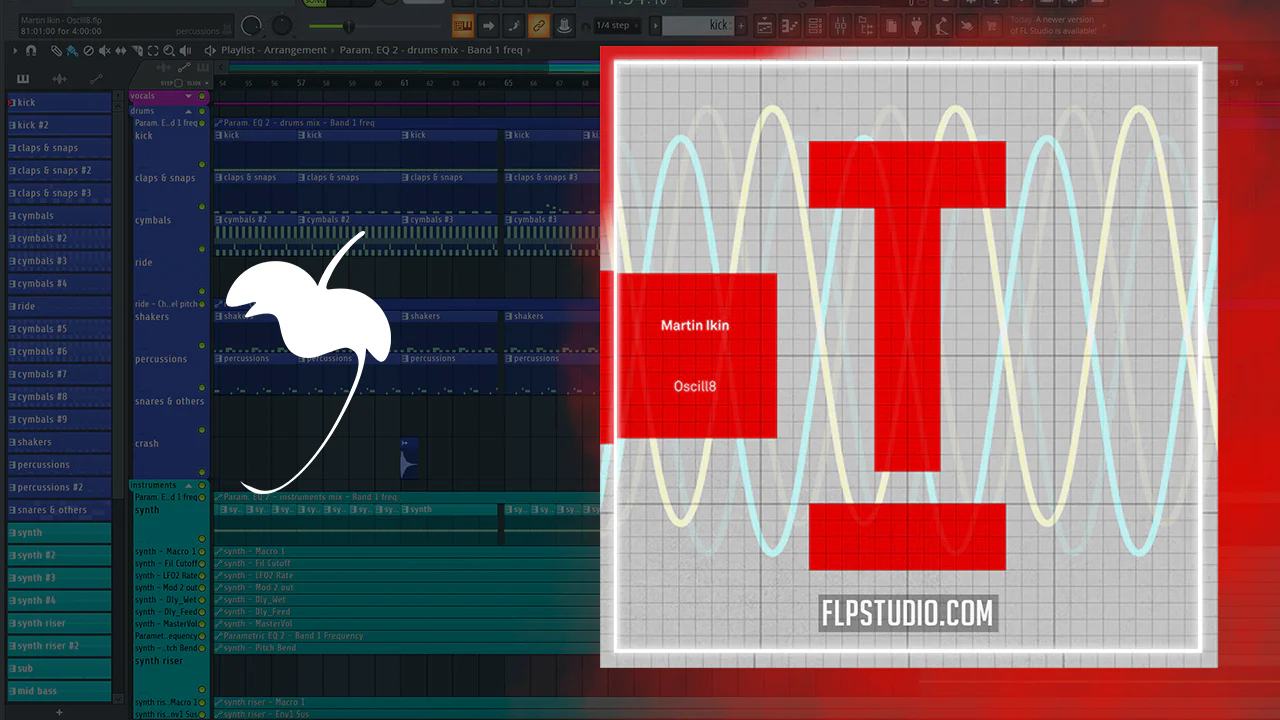Toggle the playlist magnet snap icon
Viewport: 1280px width, 720px height.
tap(32, 50)
